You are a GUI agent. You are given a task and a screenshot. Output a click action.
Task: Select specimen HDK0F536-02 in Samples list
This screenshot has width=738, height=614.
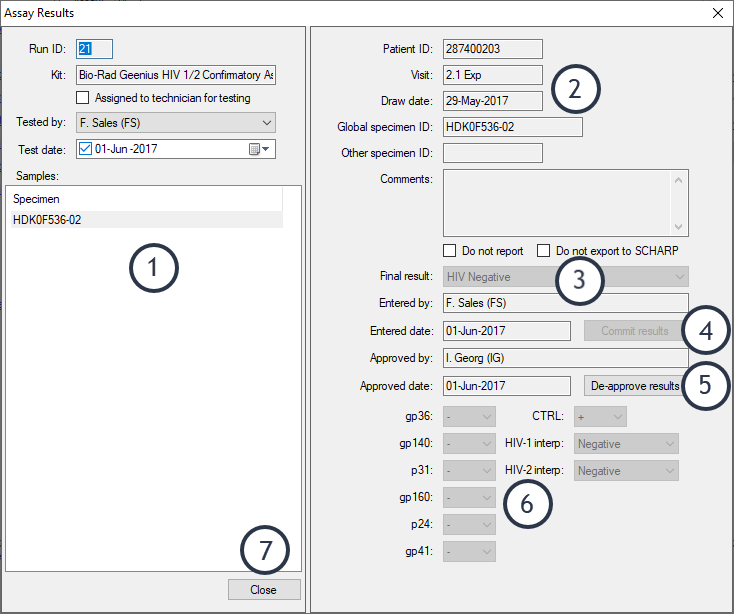tap(48, 219)
